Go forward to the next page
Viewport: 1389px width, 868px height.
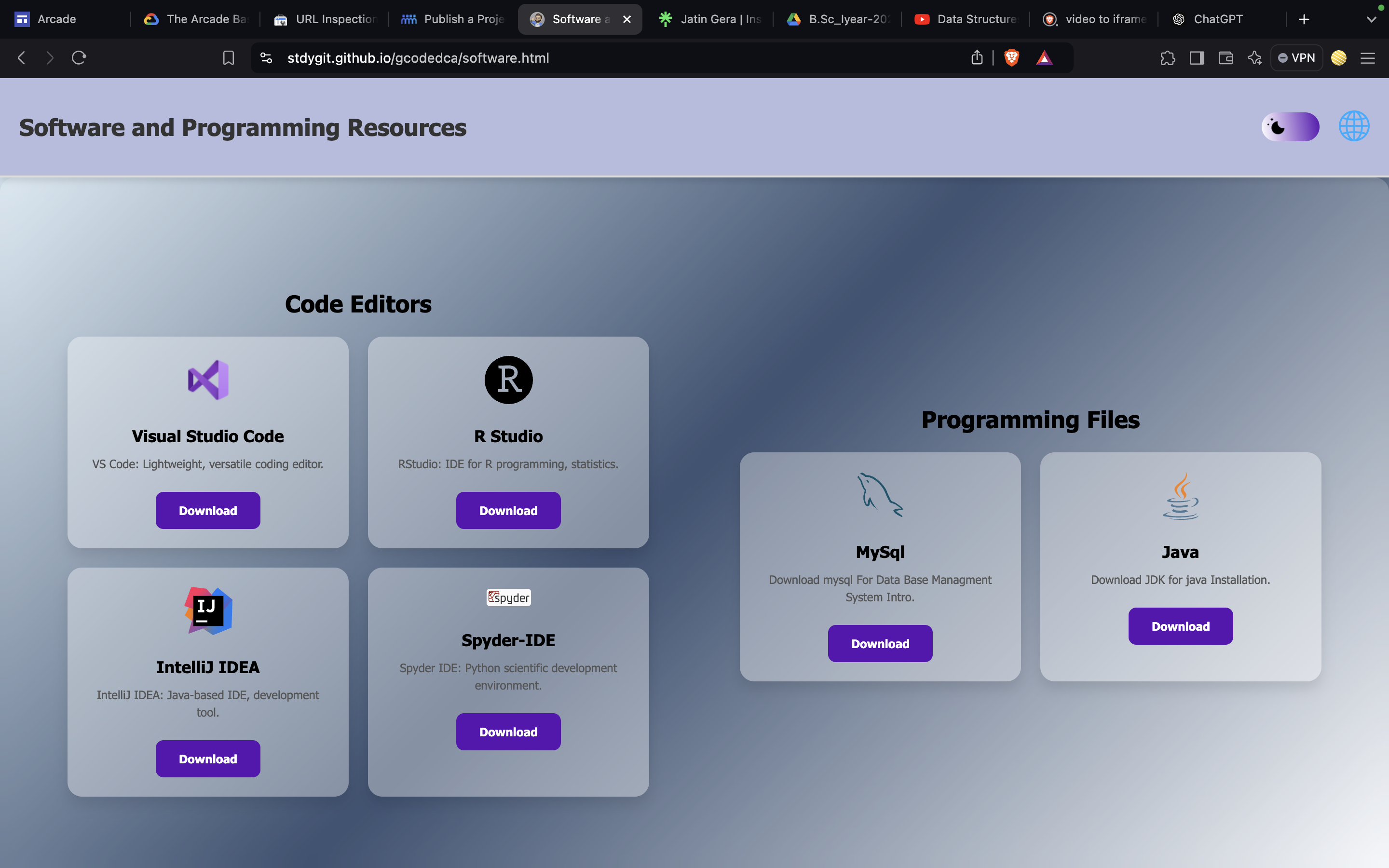(x=50, y=58)
